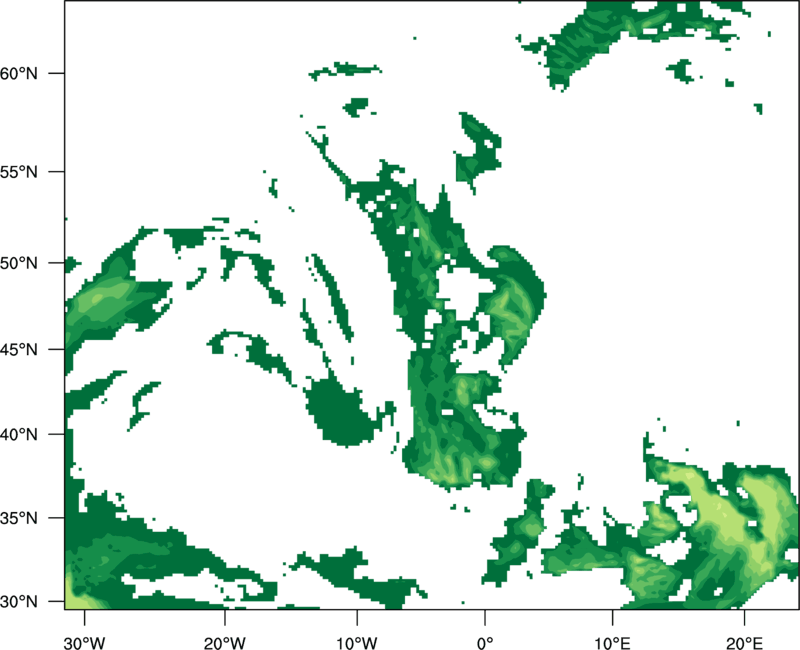The height and width of the screenshot is (650, 800).
Task: Click the 40°N latitude label
Action: [x=18, y=434]
